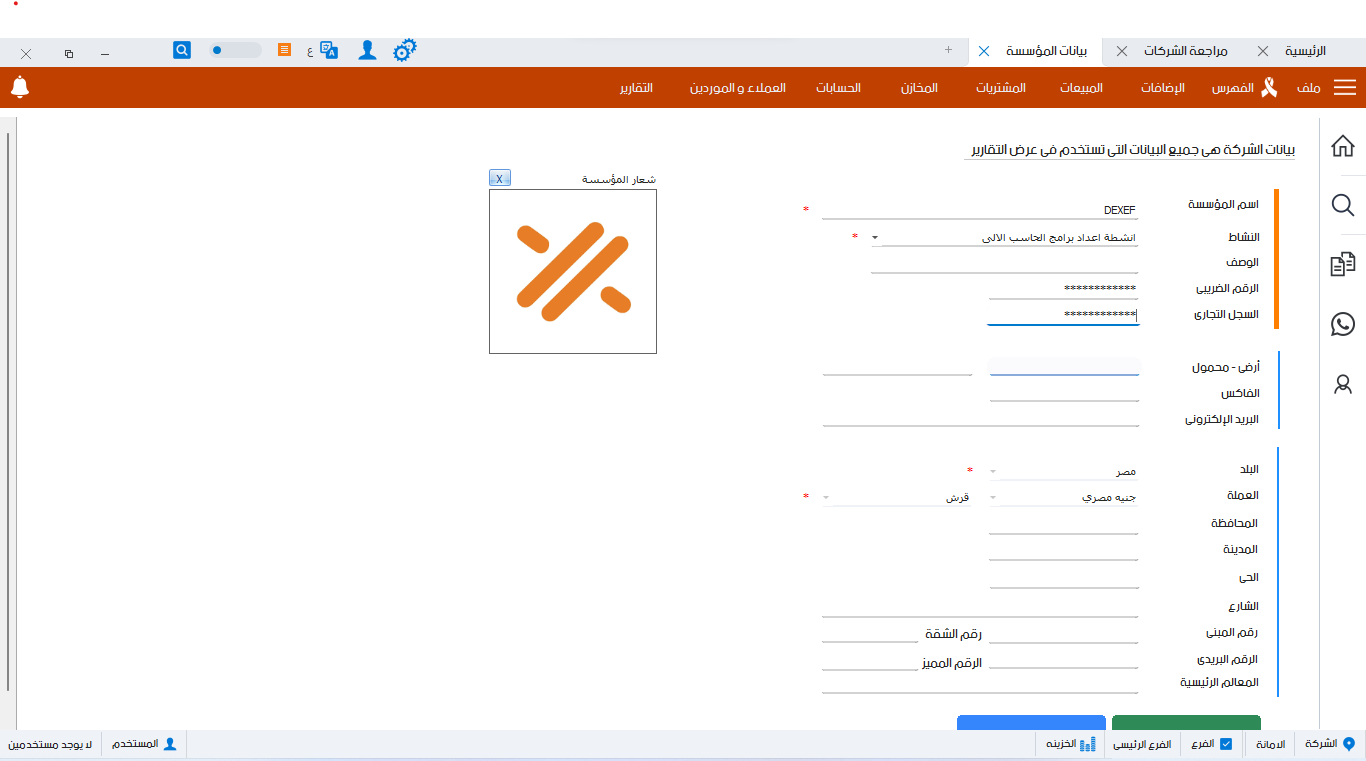Screen dimensions: 1366x761
Task: Click the الخزينه bars icon in status bar
Action: click(x=1088, y=744)
